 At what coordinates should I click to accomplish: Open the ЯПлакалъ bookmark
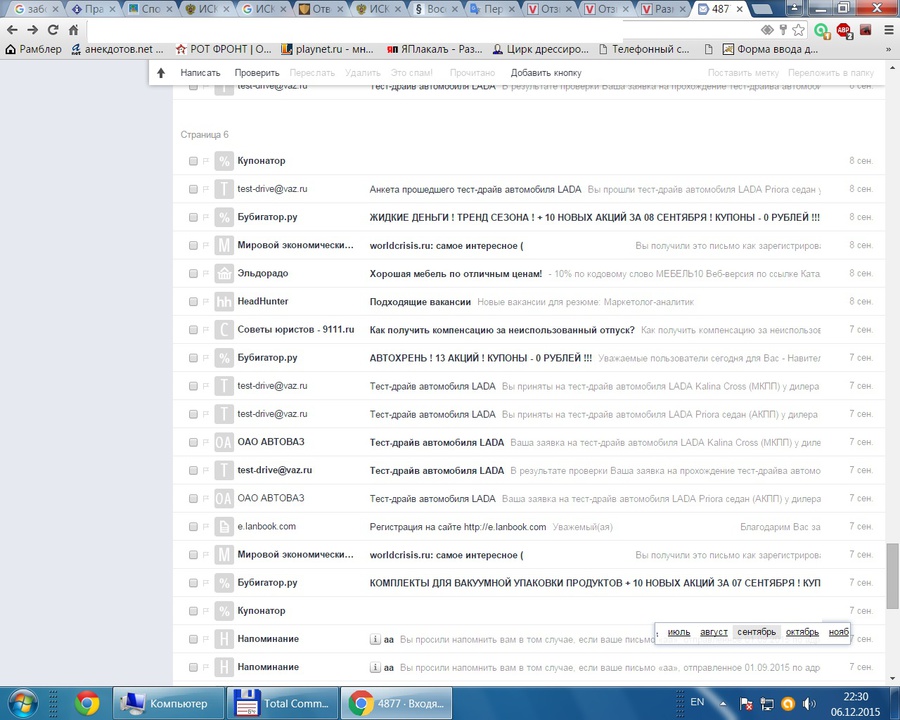tap(435, 49)
